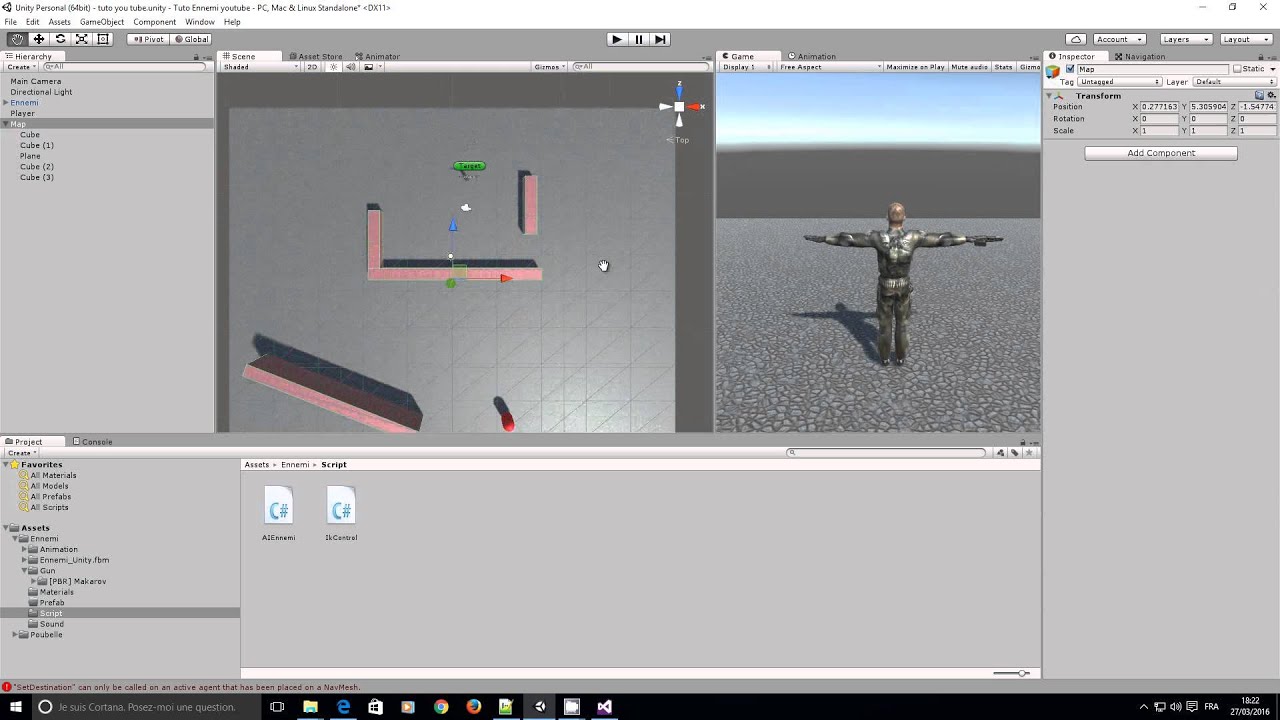Switch to Asset Store tab

(x=316, y=57)
